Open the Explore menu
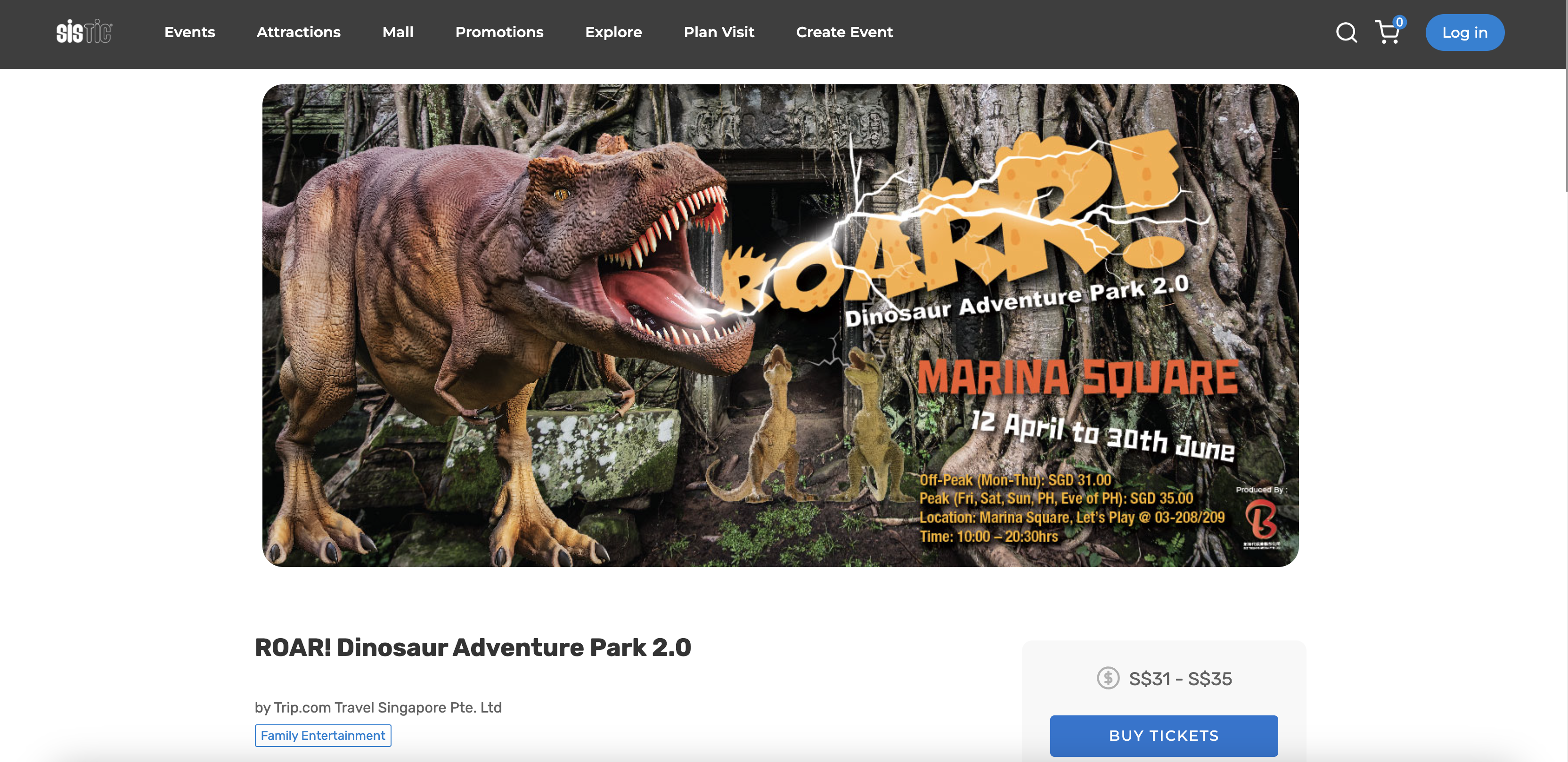The width and height of the screenshot is (1568, 762). coord(613,32)
